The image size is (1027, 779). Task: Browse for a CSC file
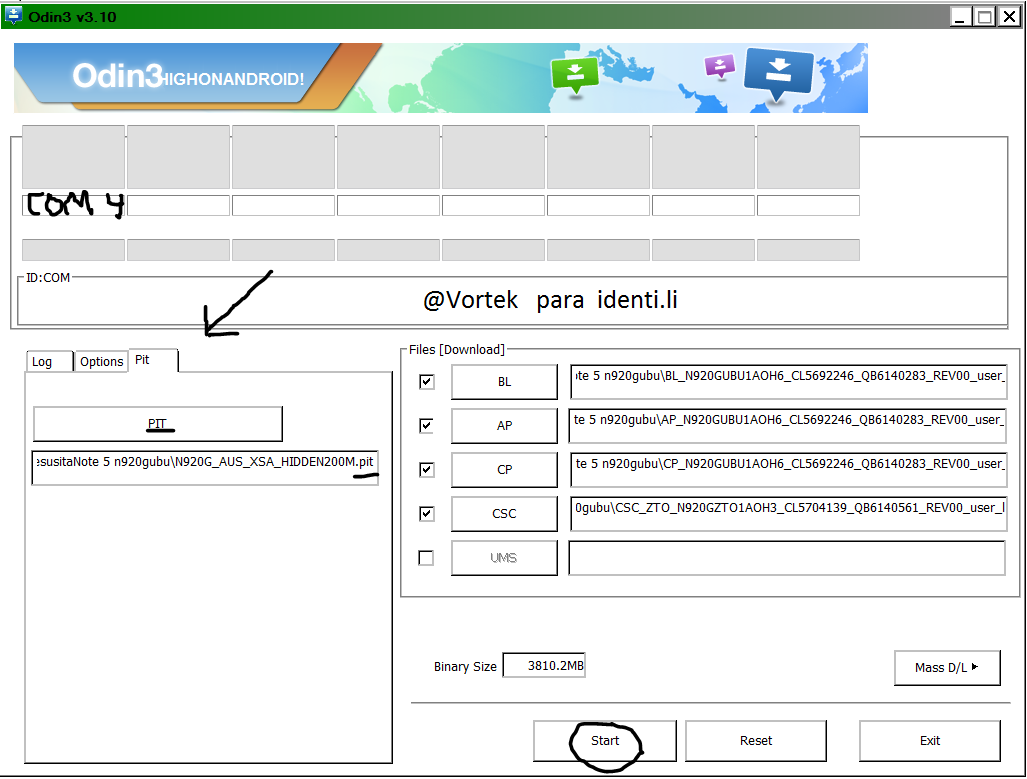pyautogui.click(x=504, y=514)
